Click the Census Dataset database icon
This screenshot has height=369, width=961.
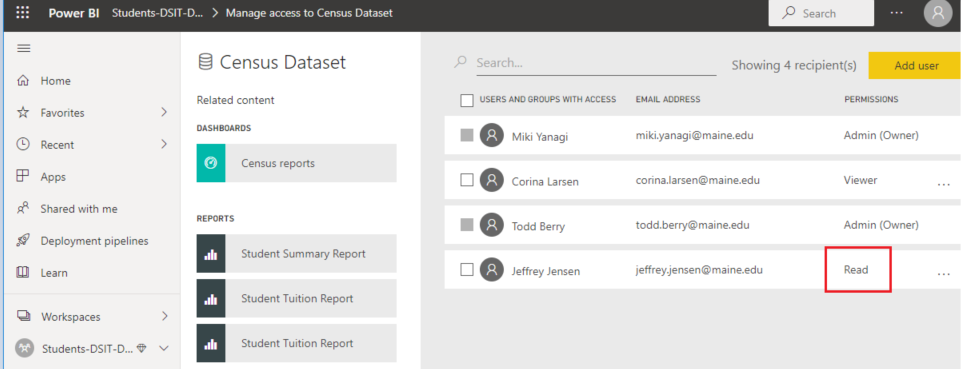(x=205, y=63)
